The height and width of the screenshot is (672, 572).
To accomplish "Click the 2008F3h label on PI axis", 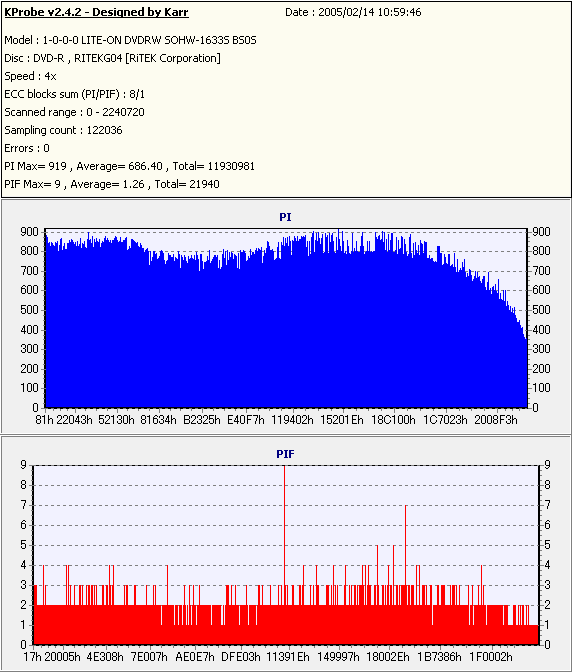I will tap(496, 420).
